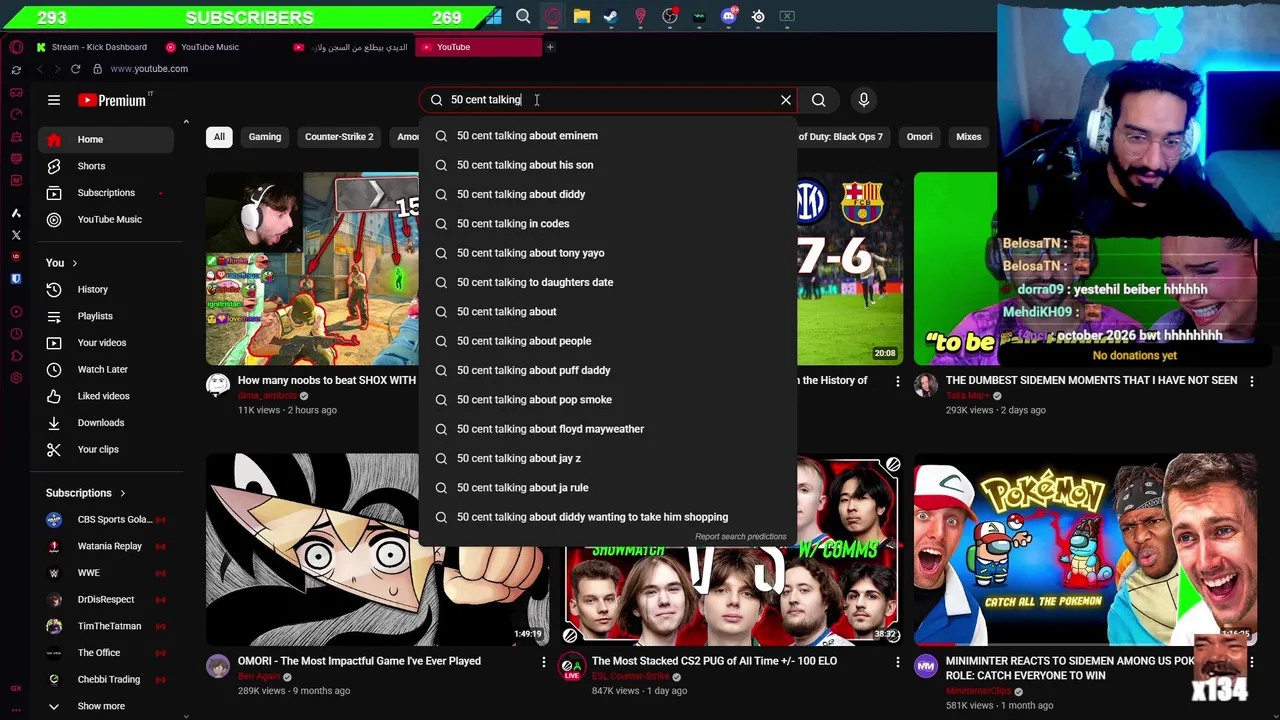The width and height of the screenshot is (1280, 720).
Task: Click the Windows start icon in taskbar
Action: click(494, 16)
